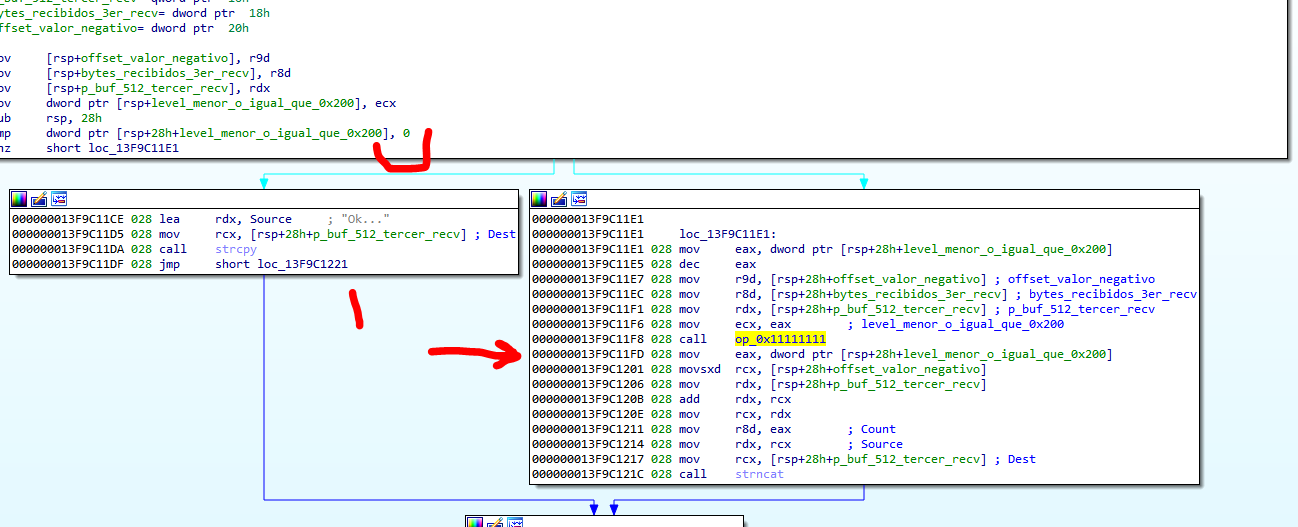Click the node color icon in the strcpy block

tap(19, 199)
